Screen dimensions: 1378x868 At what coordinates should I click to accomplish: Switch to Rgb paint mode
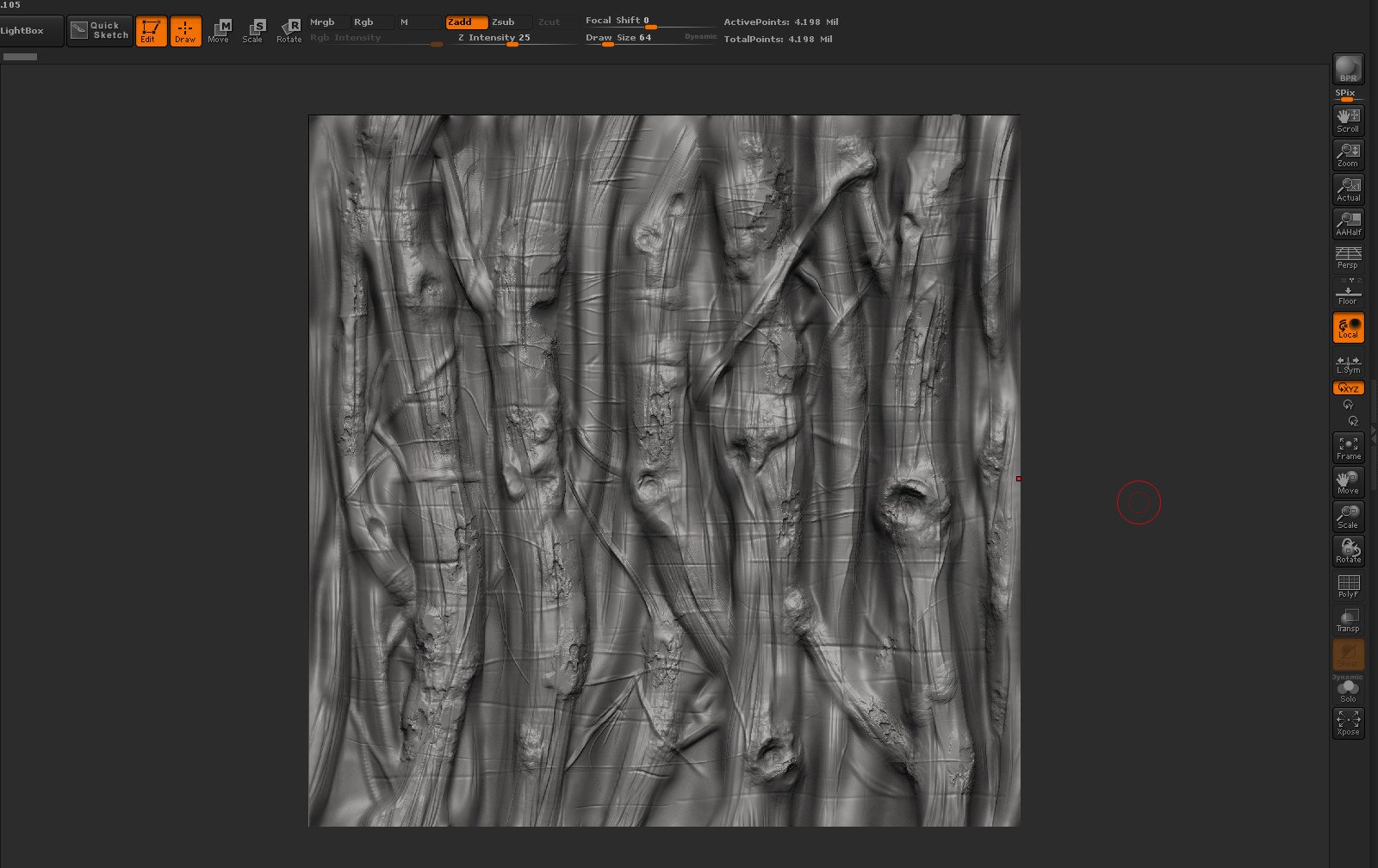coord(364,22)
